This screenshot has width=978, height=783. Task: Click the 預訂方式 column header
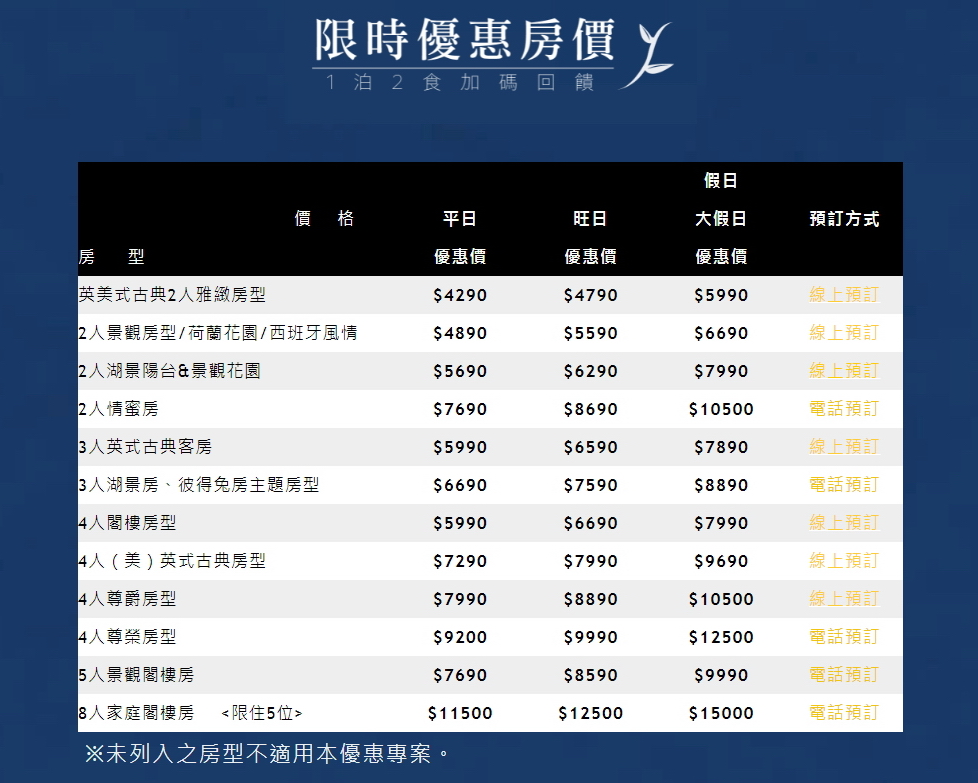click(843, 218)
